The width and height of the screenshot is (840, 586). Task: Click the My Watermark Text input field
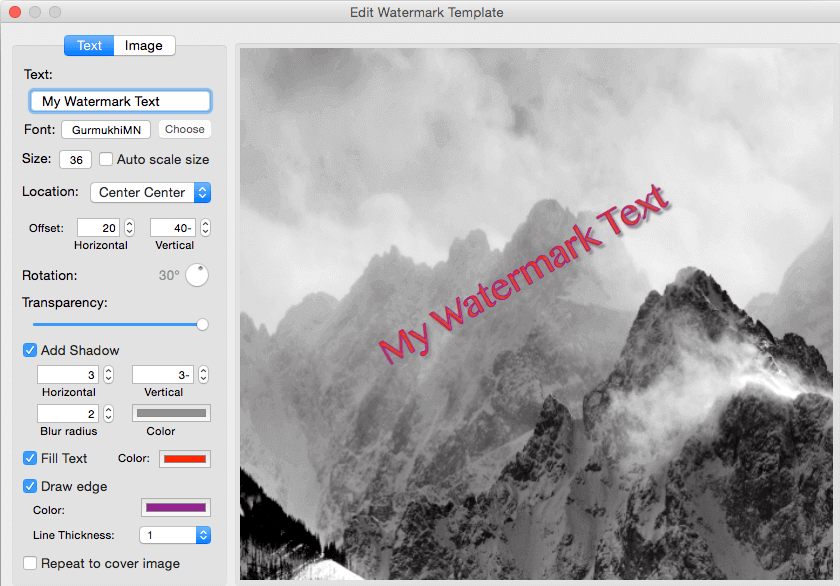[x=119, y=101]
